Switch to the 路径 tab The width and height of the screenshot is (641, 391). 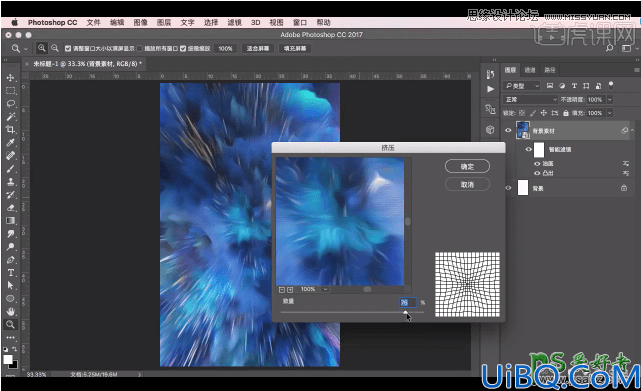(x=550, y=70)
